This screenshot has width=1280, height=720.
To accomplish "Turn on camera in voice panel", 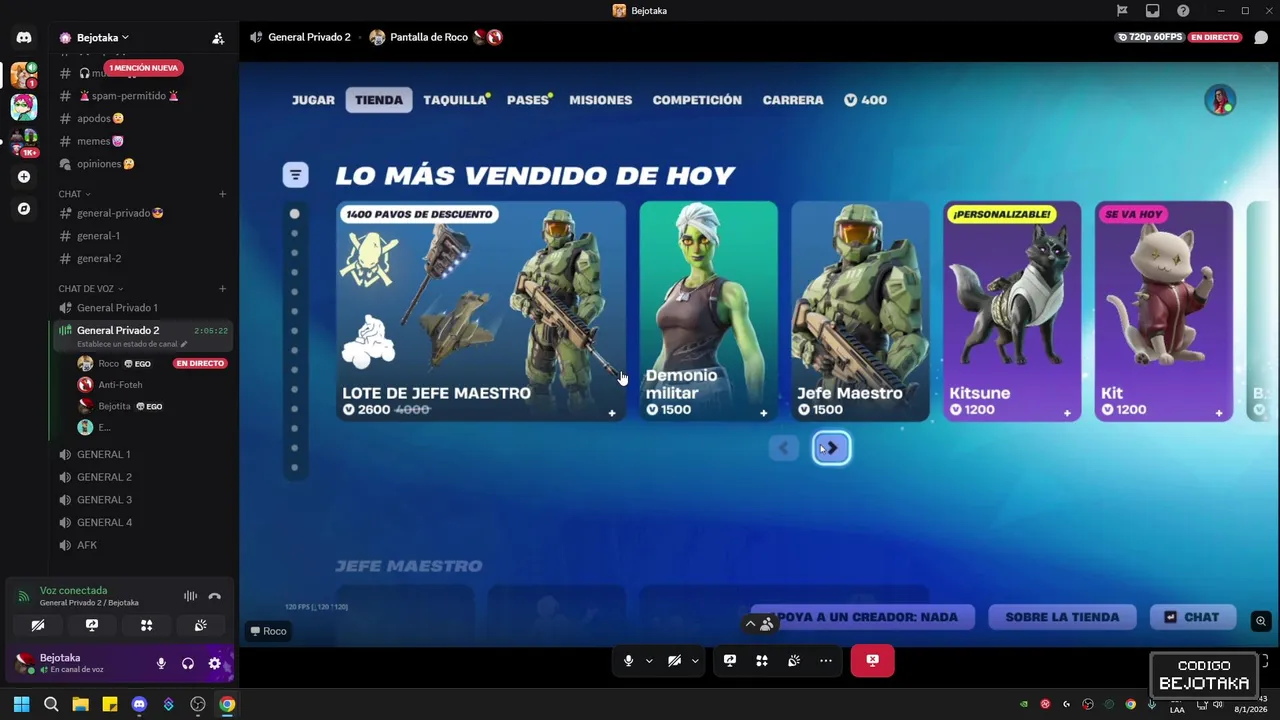I will click(x=38, y=625).
